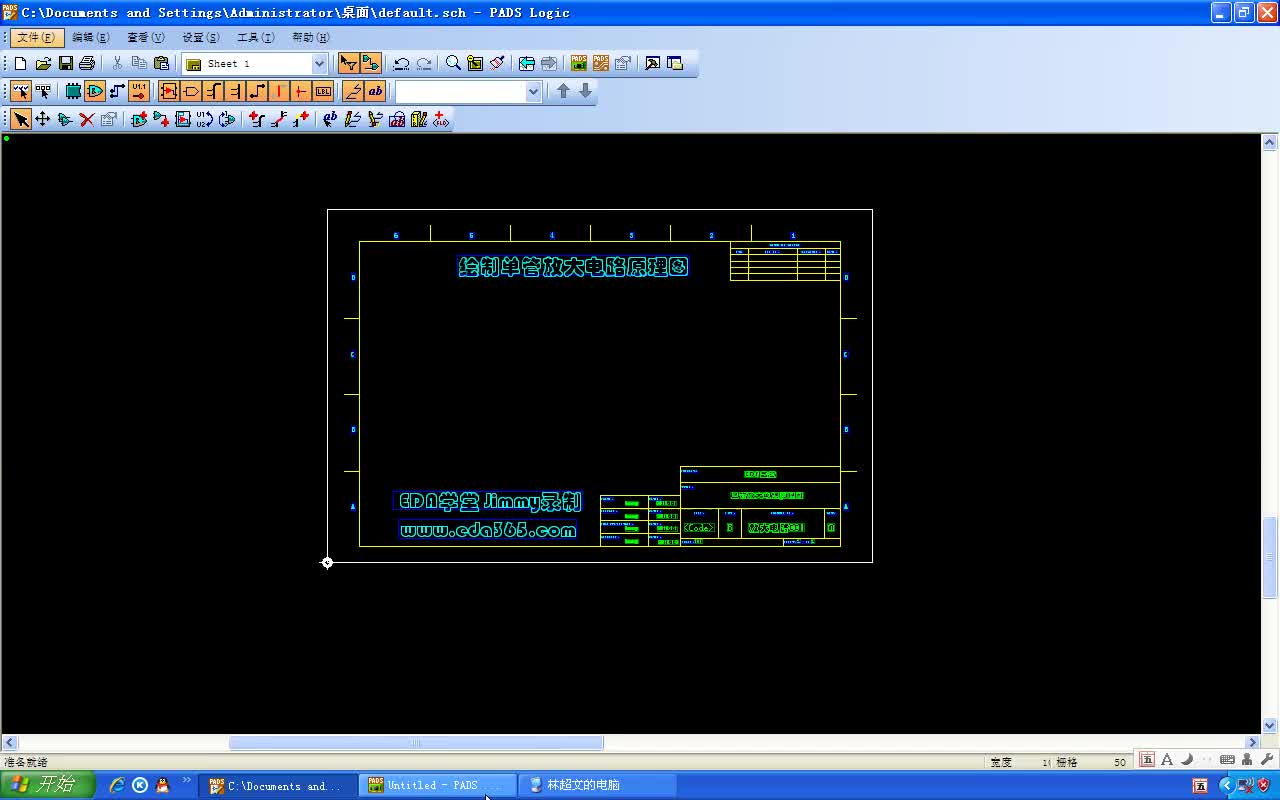Go to the next view
The width and height of the screenshot is (1280, 800).
click(x=549, y=63)
